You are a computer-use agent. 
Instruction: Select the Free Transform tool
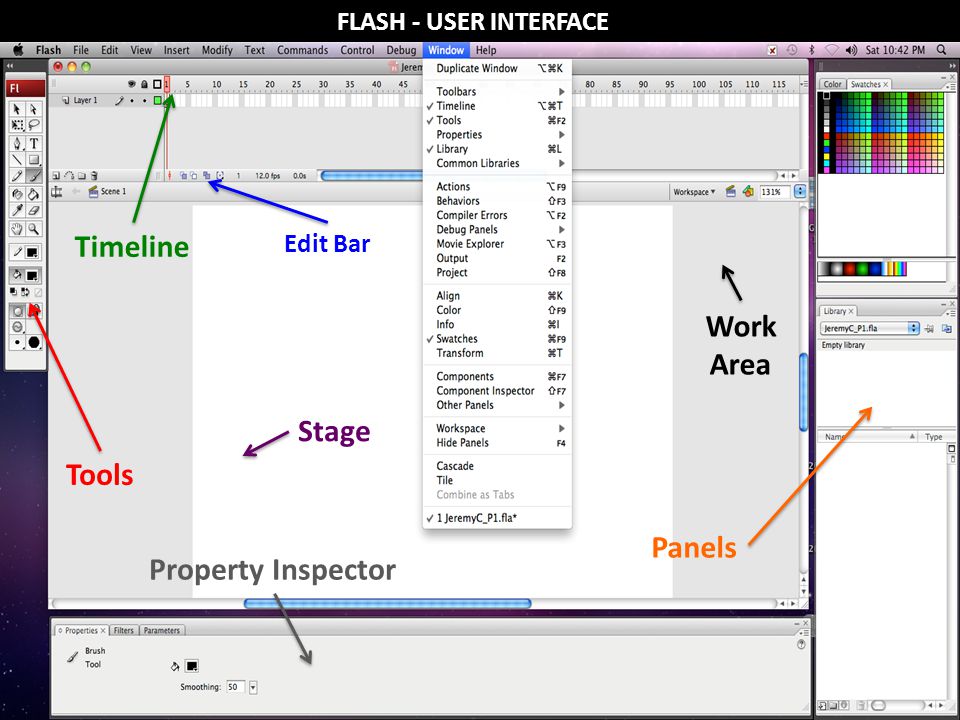tap(17, 125)
